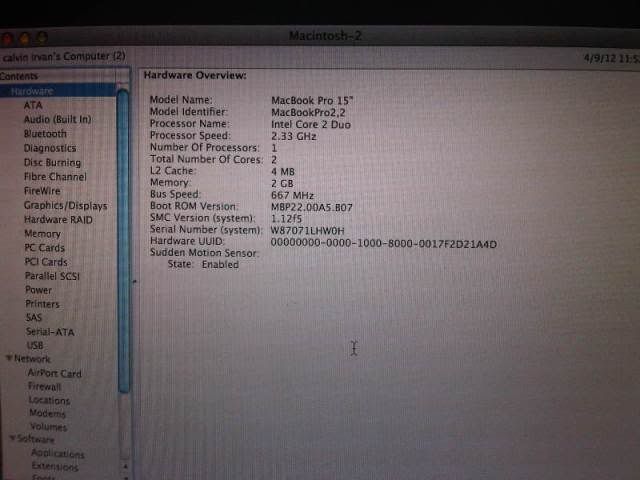The width and height of the screenshot is (640, 480).
Task: Open the ATA hardware entry
Action: tap(33, 105)
